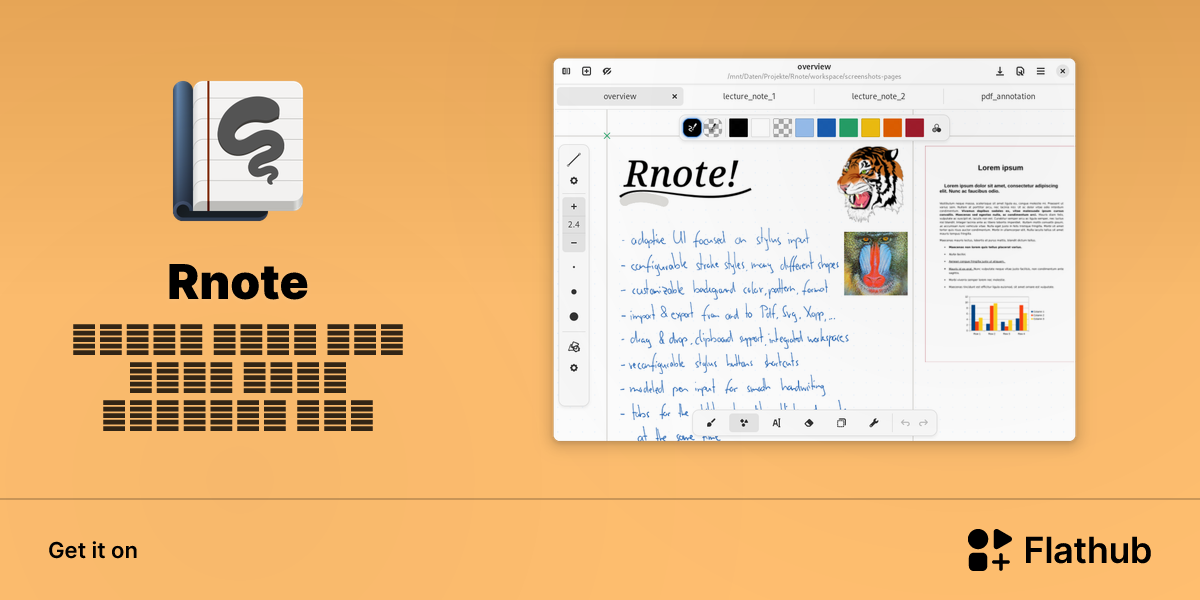This screenshot has width=1200, height=600.
Task: Open the lower gear constraints settings
Action: pos(574,368)
